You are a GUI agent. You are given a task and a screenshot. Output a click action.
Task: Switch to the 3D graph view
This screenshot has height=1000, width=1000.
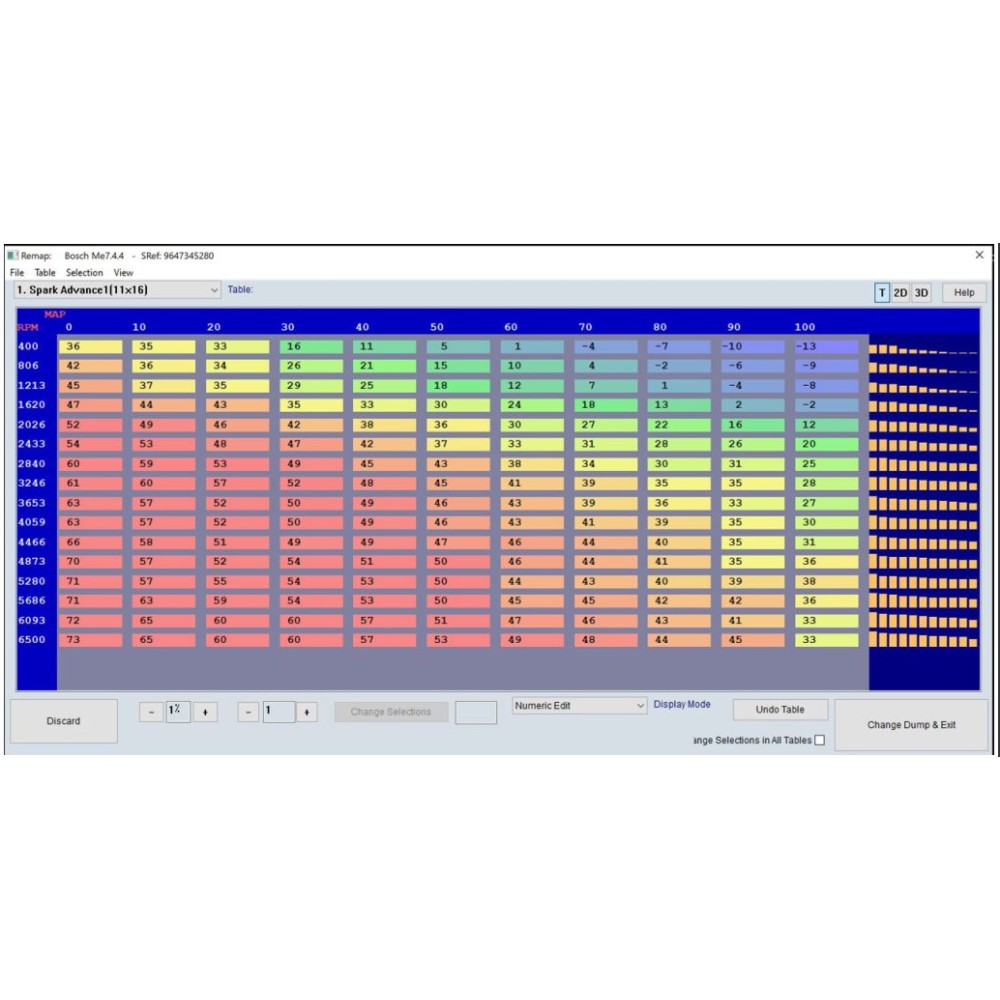pos(921,293)
